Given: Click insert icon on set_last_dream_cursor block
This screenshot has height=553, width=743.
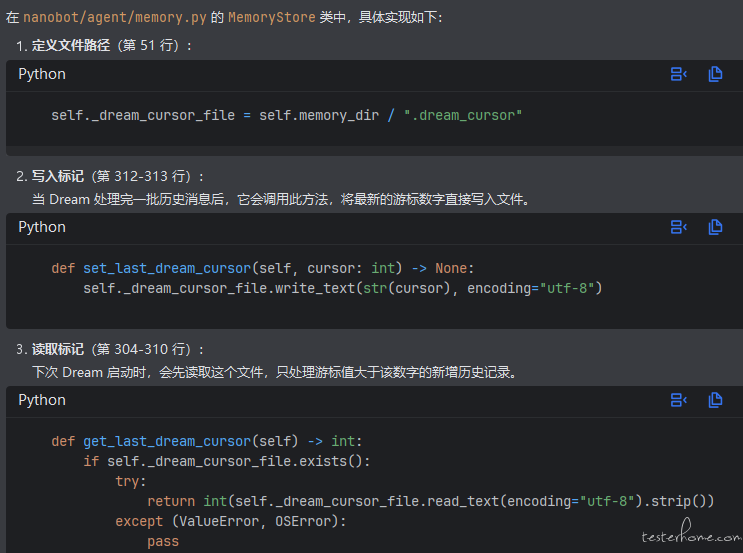Looking at the screenshot, I should coord(679,227).
